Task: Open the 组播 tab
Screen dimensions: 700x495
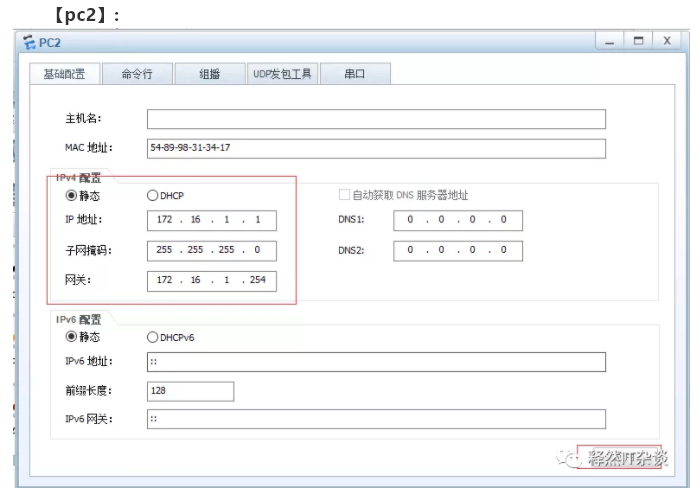Action: (x=210, y=74)
